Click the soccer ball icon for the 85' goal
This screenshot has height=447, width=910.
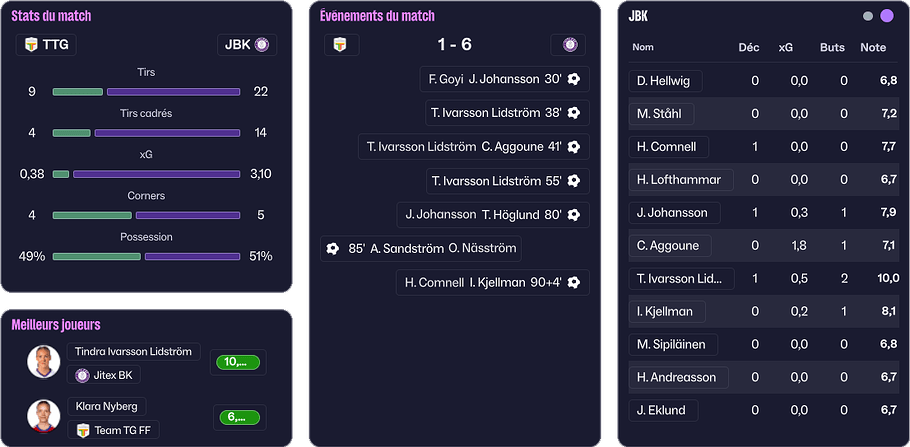[333, 249]
